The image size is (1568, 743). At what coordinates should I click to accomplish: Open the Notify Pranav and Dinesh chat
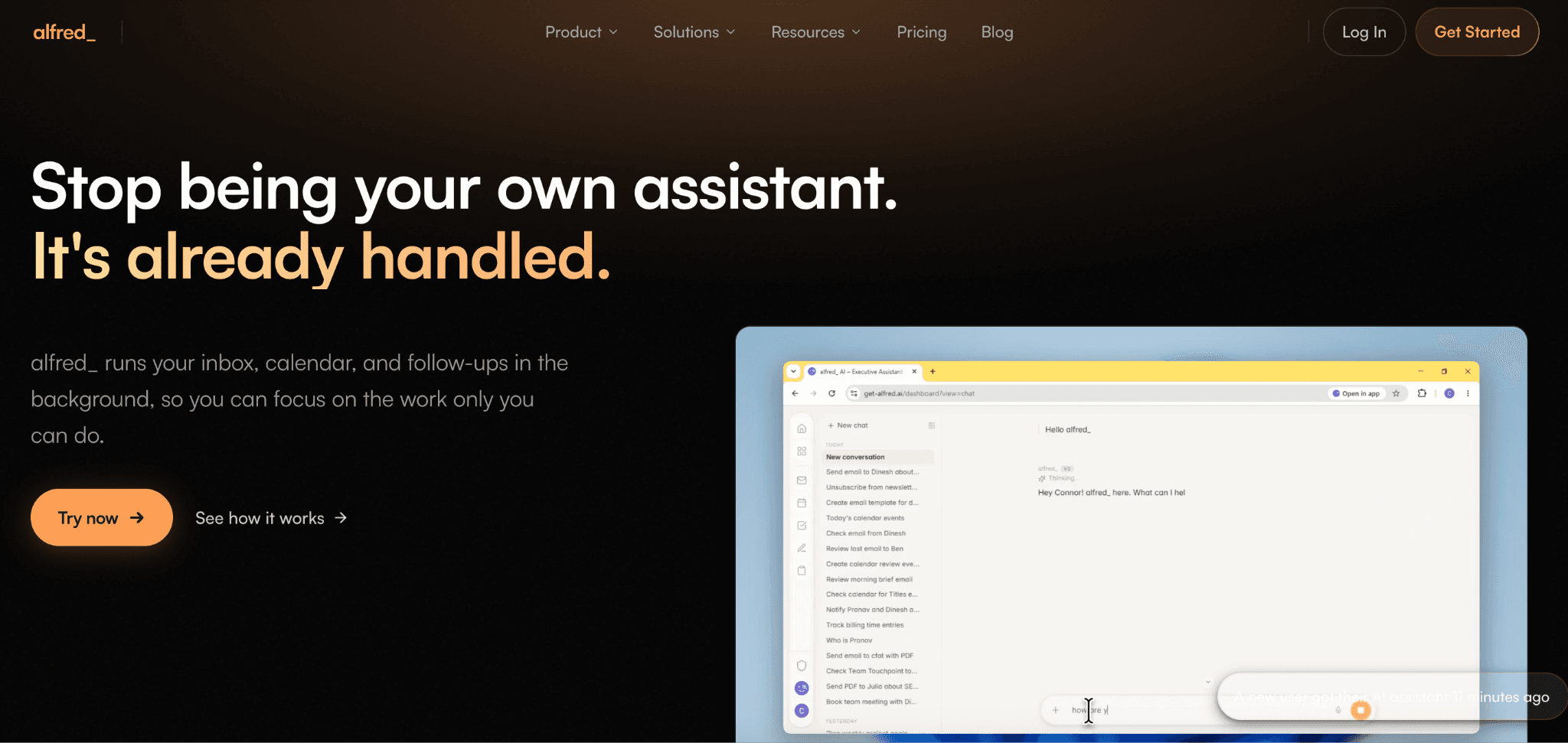click(872, 610)
